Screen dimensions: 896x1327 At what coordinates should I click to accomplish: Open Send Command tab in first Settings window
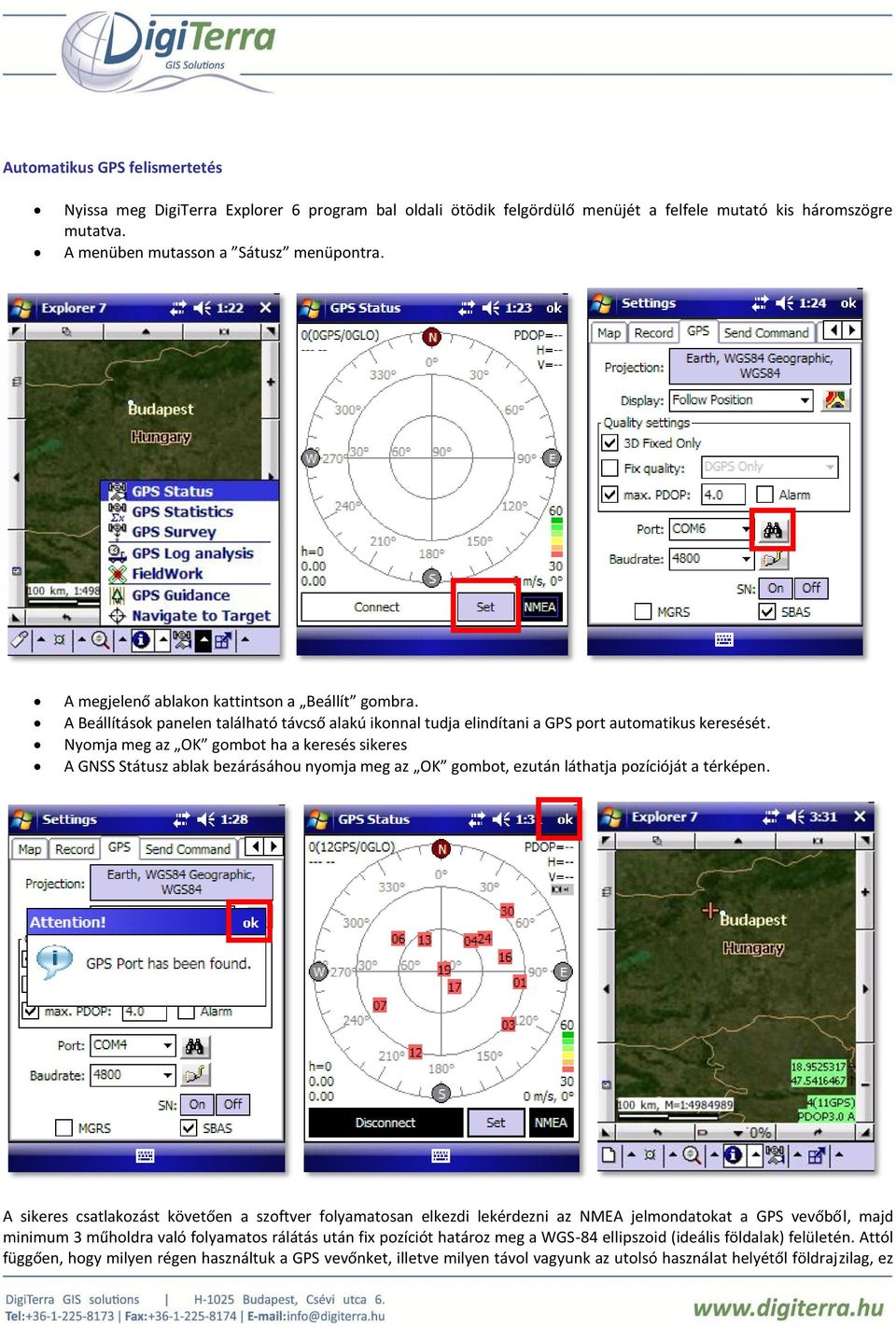coord(766,332)
